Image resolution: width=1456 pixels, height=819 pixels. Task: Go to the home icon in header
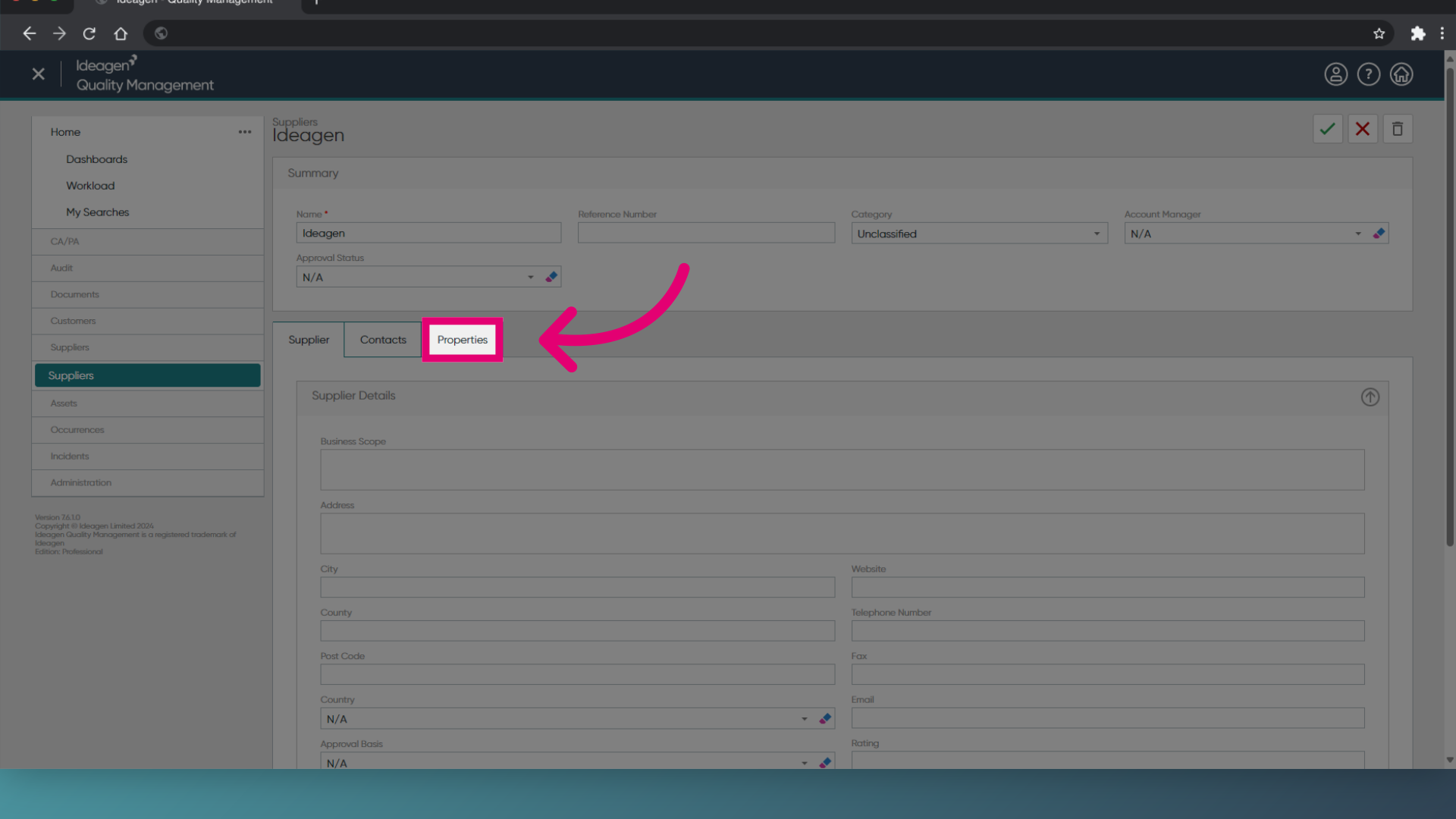tap(1401, 74)
